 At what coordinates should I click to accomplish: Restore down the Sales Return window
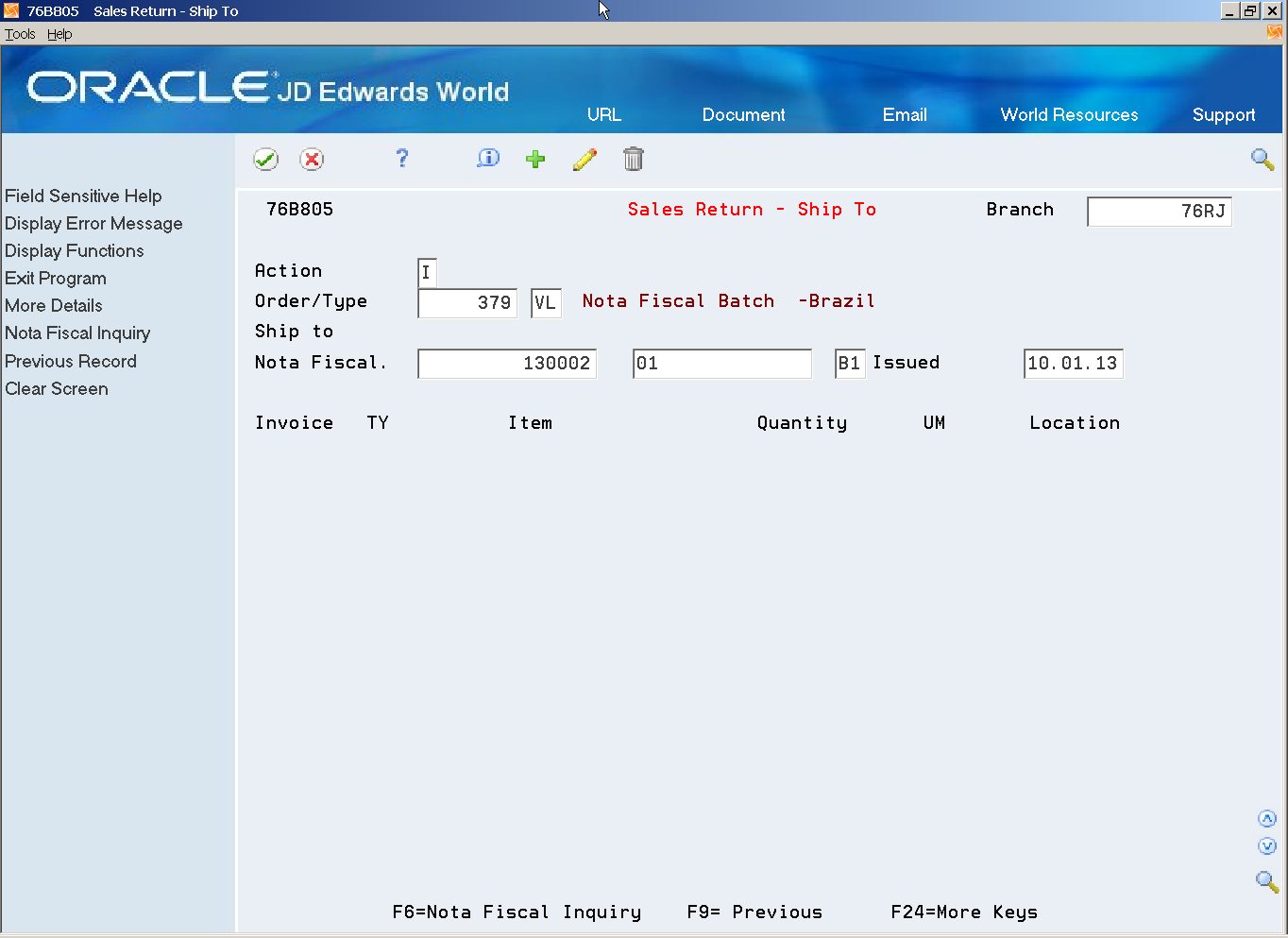[x=1250, y=11]
